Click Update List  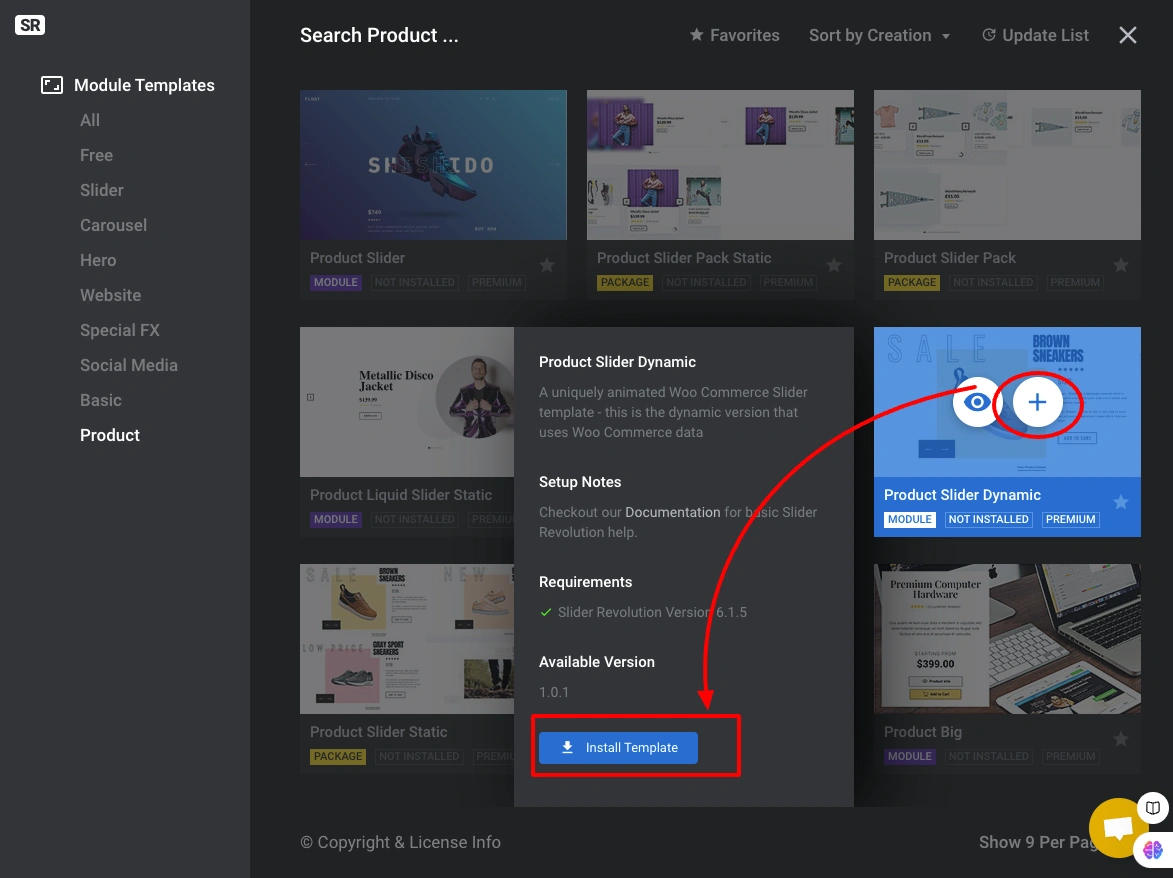point(1035,35)
